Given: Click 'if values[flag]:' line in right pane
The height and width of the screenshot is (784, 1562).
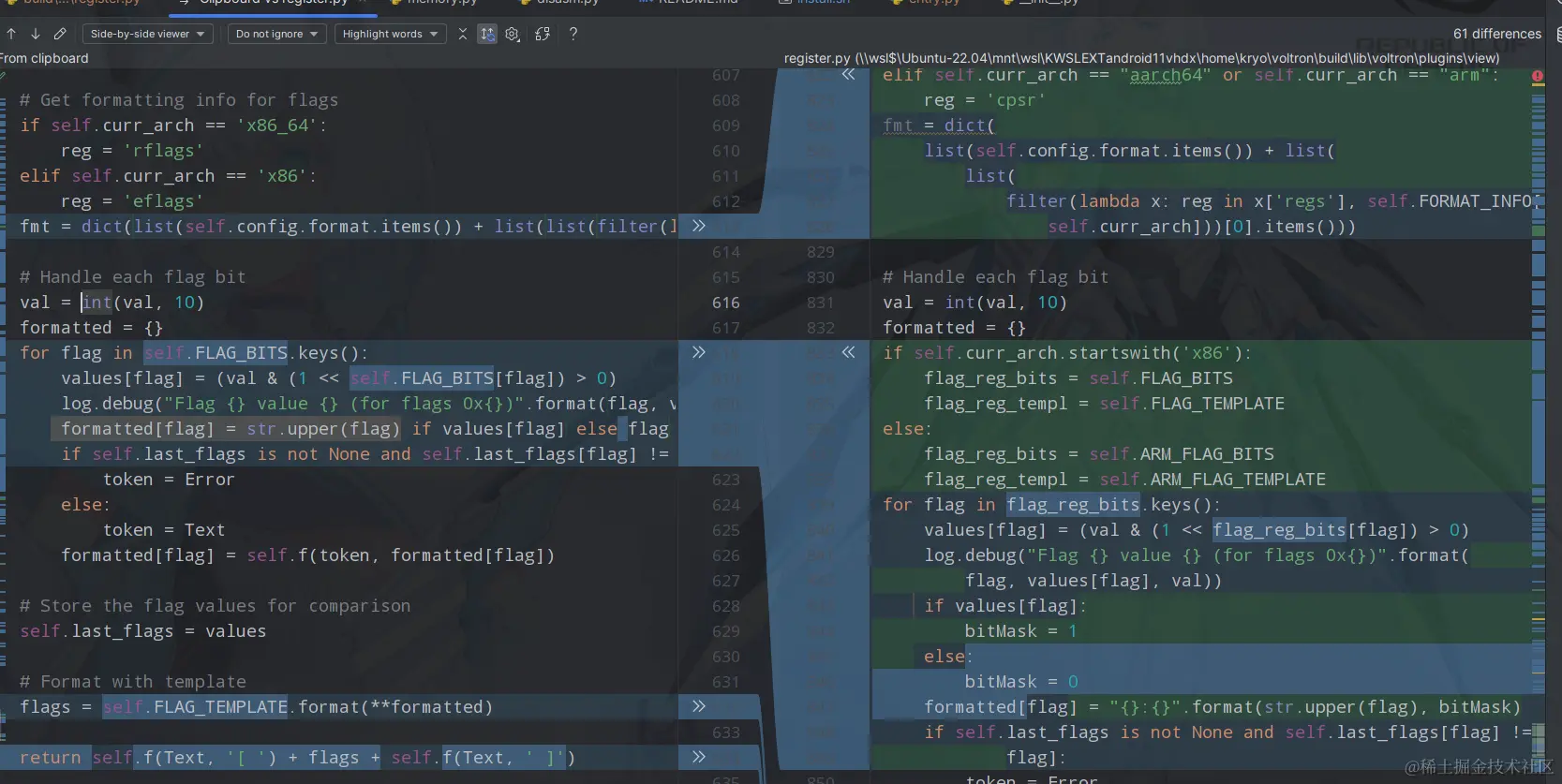Looking at the screenshot, I should [x=1005, y=606].
